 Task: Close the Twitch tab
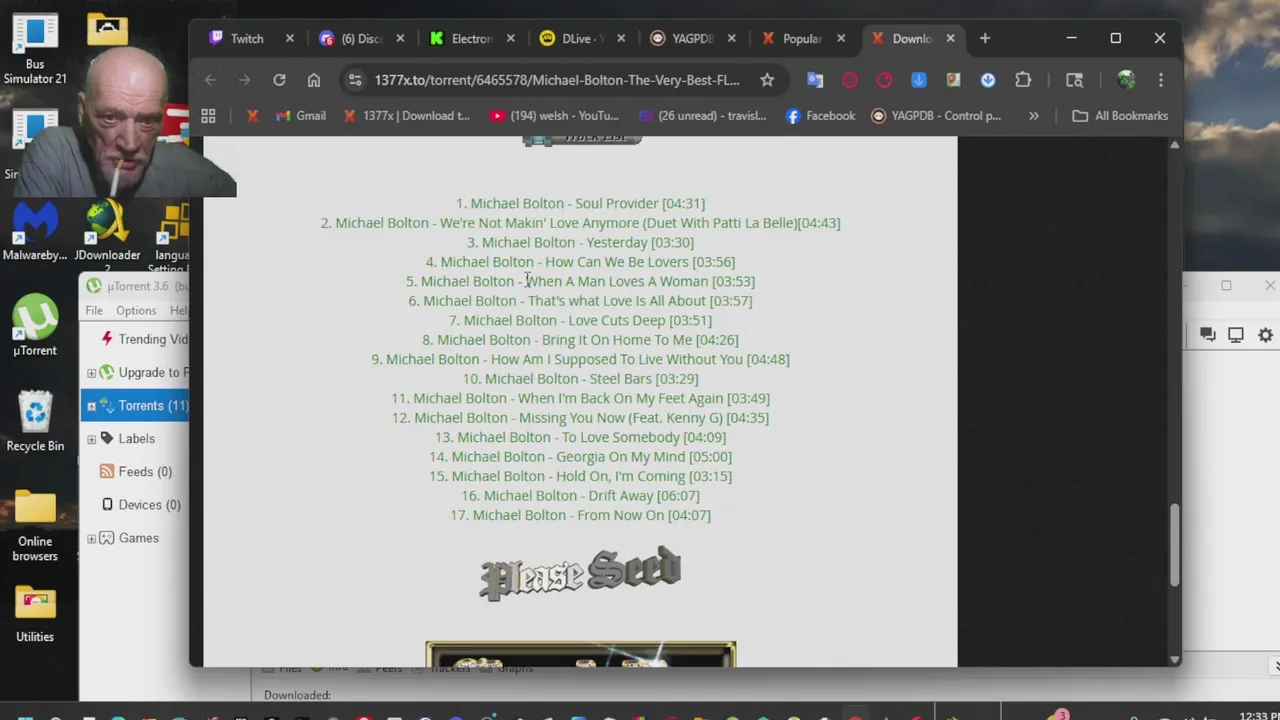(x=290, y=38)
